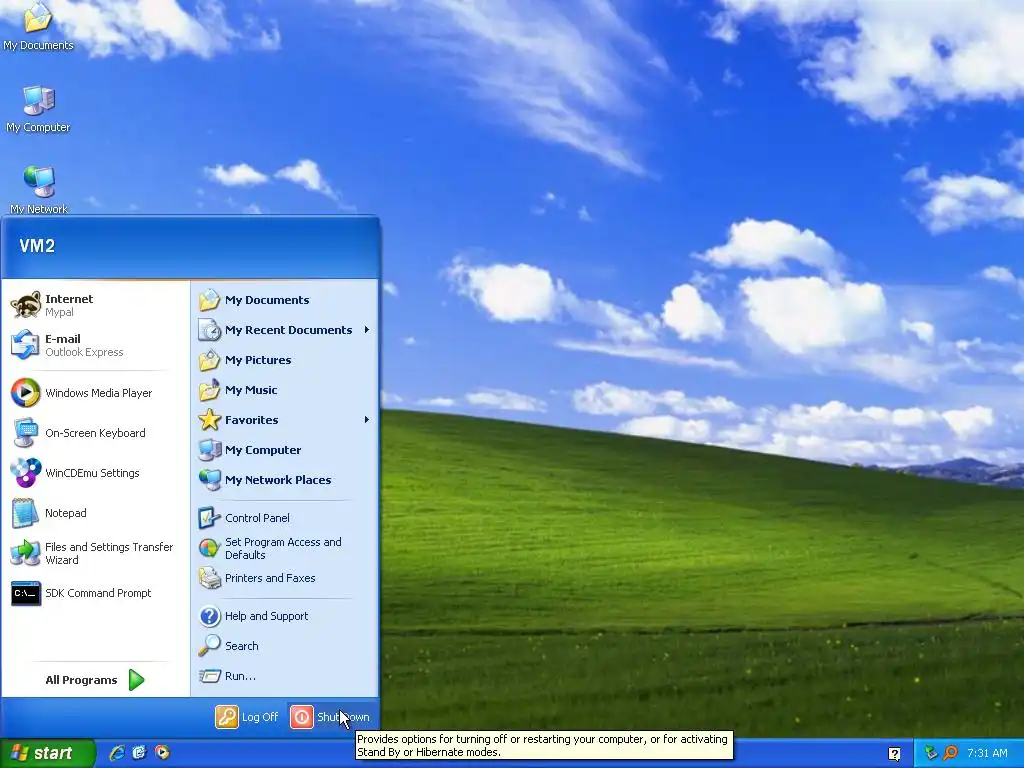Click the Safely Remove Hardware tray icon

click(x=931, y=754)
